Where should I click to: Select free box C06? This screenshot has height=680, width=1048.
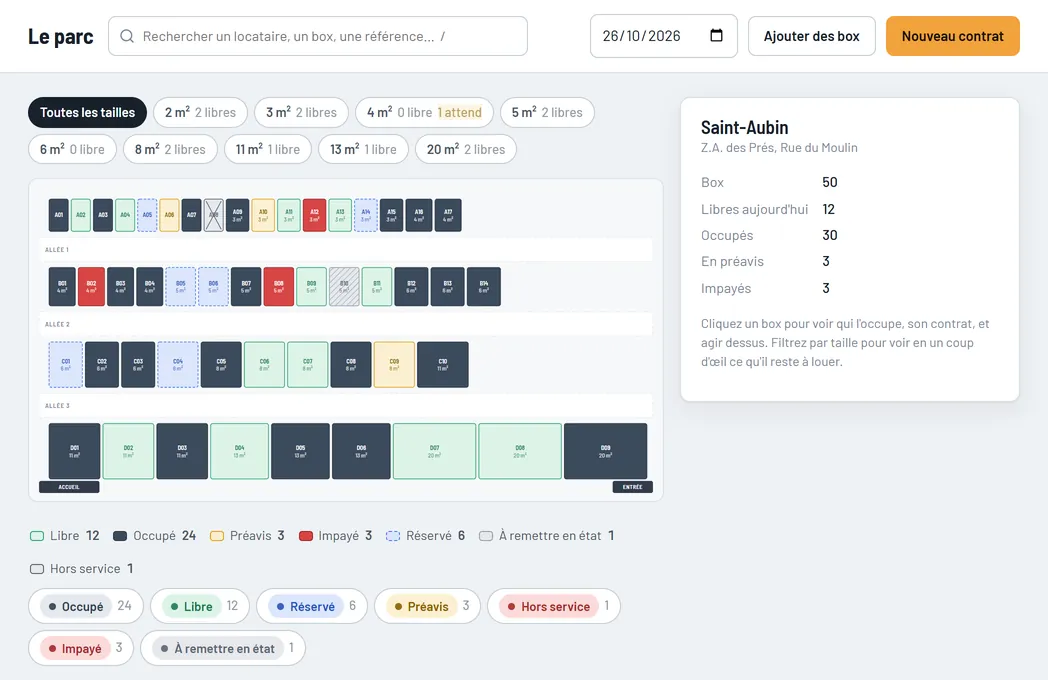[265, 364]
